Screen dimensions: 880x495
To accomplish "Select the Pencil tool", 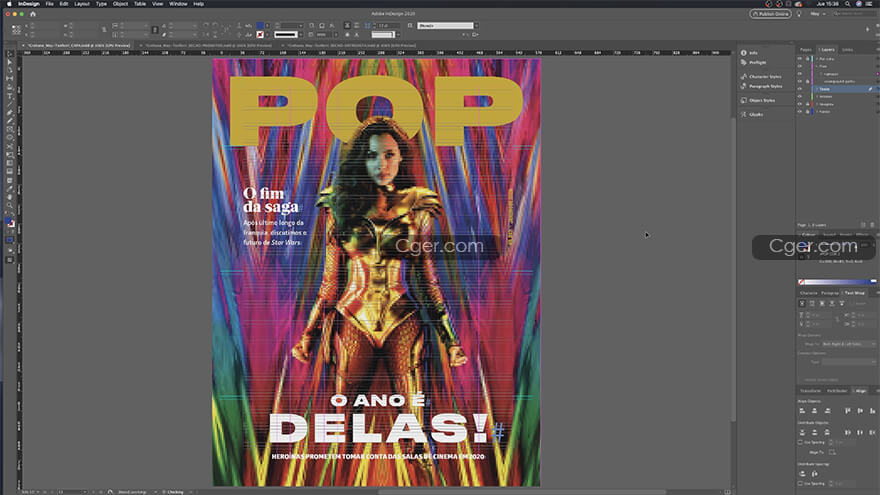I will click(10, 121).
